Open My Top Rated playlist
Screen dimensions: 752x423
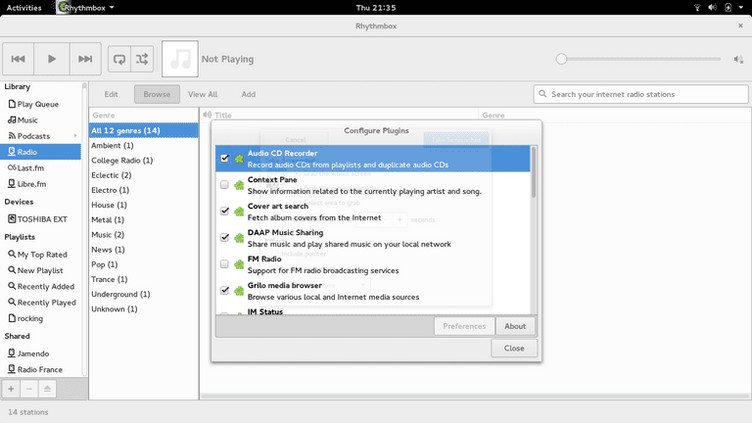click(x=37, y=255)
